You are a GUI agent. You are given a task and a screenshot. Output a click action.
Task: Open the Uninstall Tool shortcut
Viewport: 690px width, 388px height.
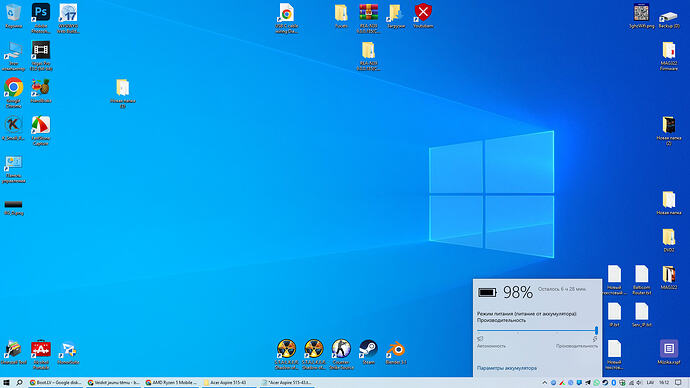13,352
